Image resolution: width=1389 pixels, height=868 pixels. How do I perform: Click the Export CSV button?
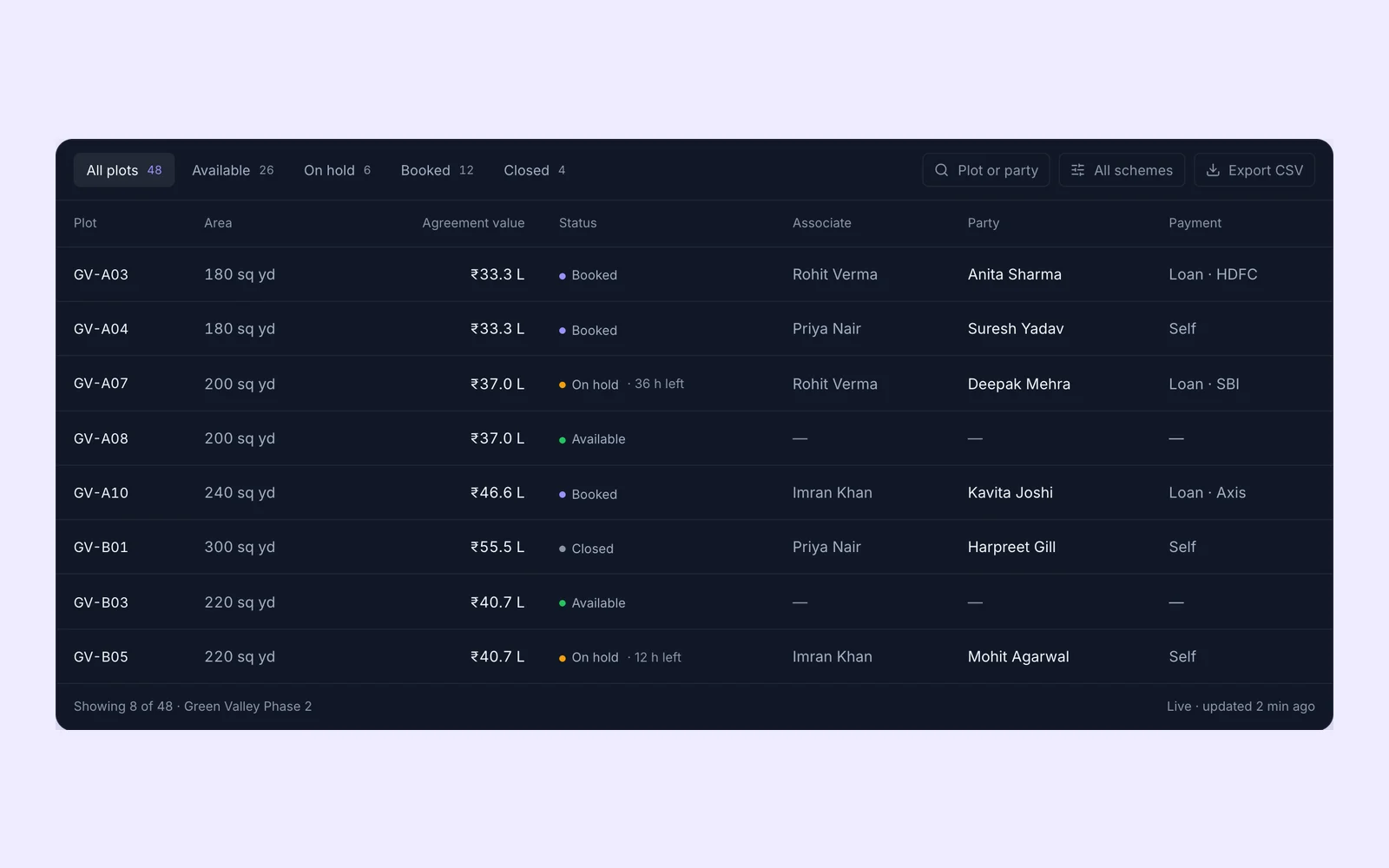1254,170
